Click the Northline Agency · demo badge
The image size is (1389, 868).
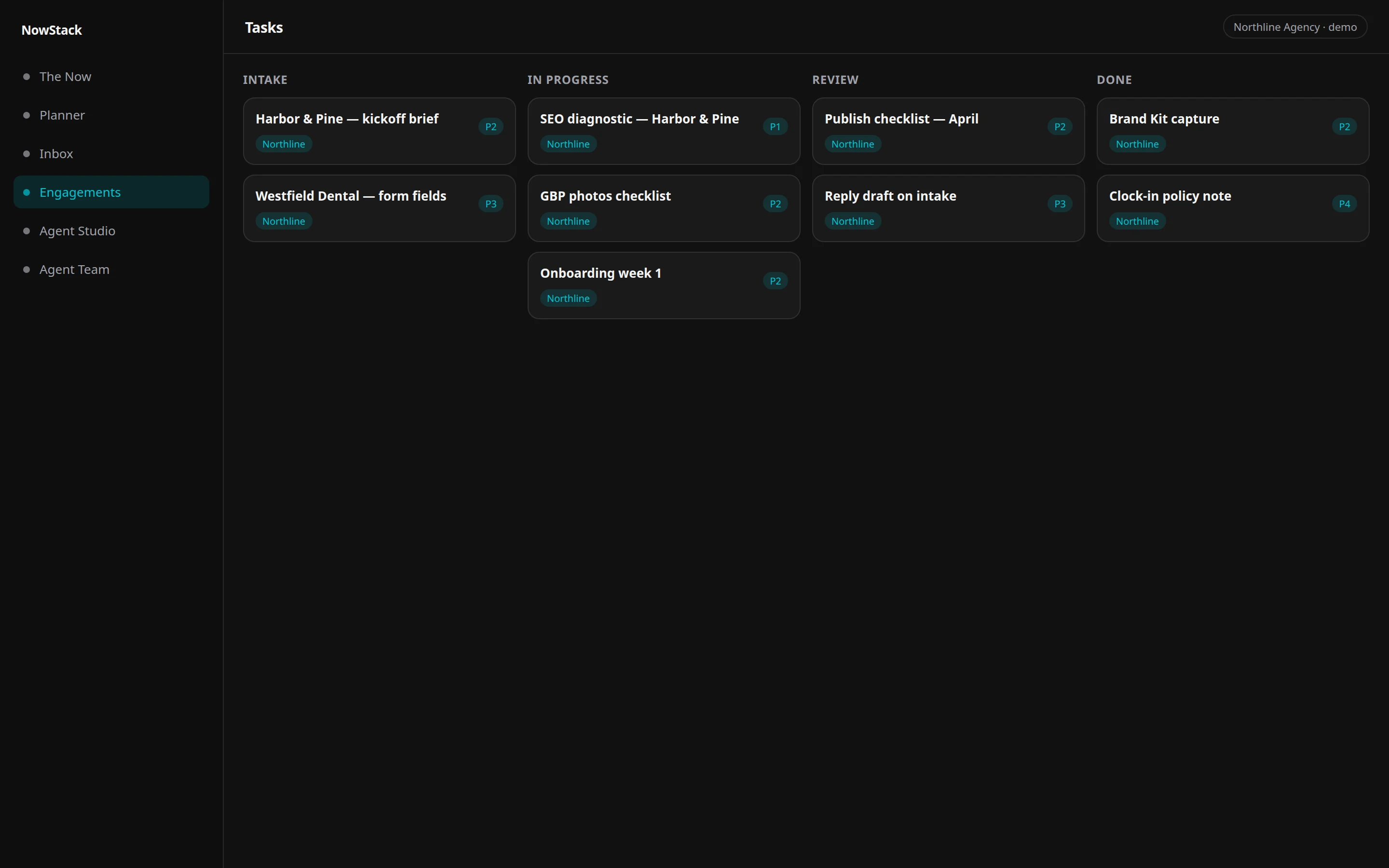coord(1295,27)
